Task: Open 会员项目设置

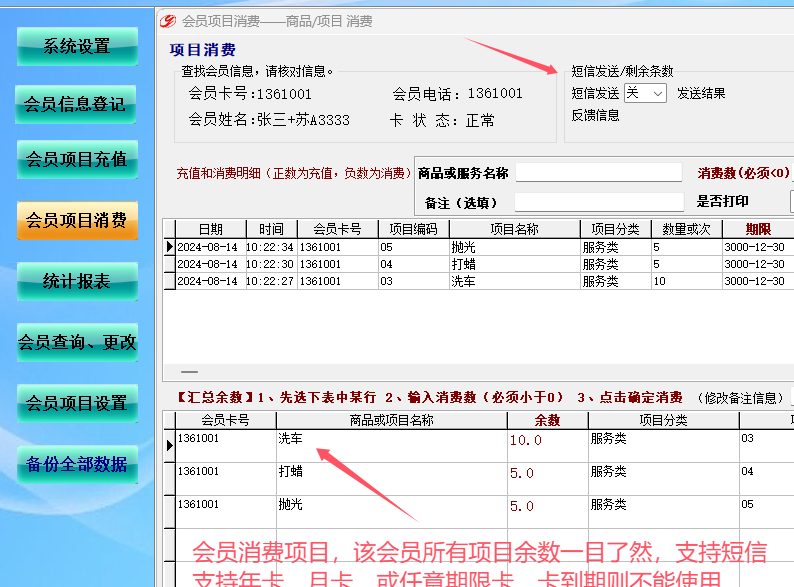Action: (x=77, y=403)
